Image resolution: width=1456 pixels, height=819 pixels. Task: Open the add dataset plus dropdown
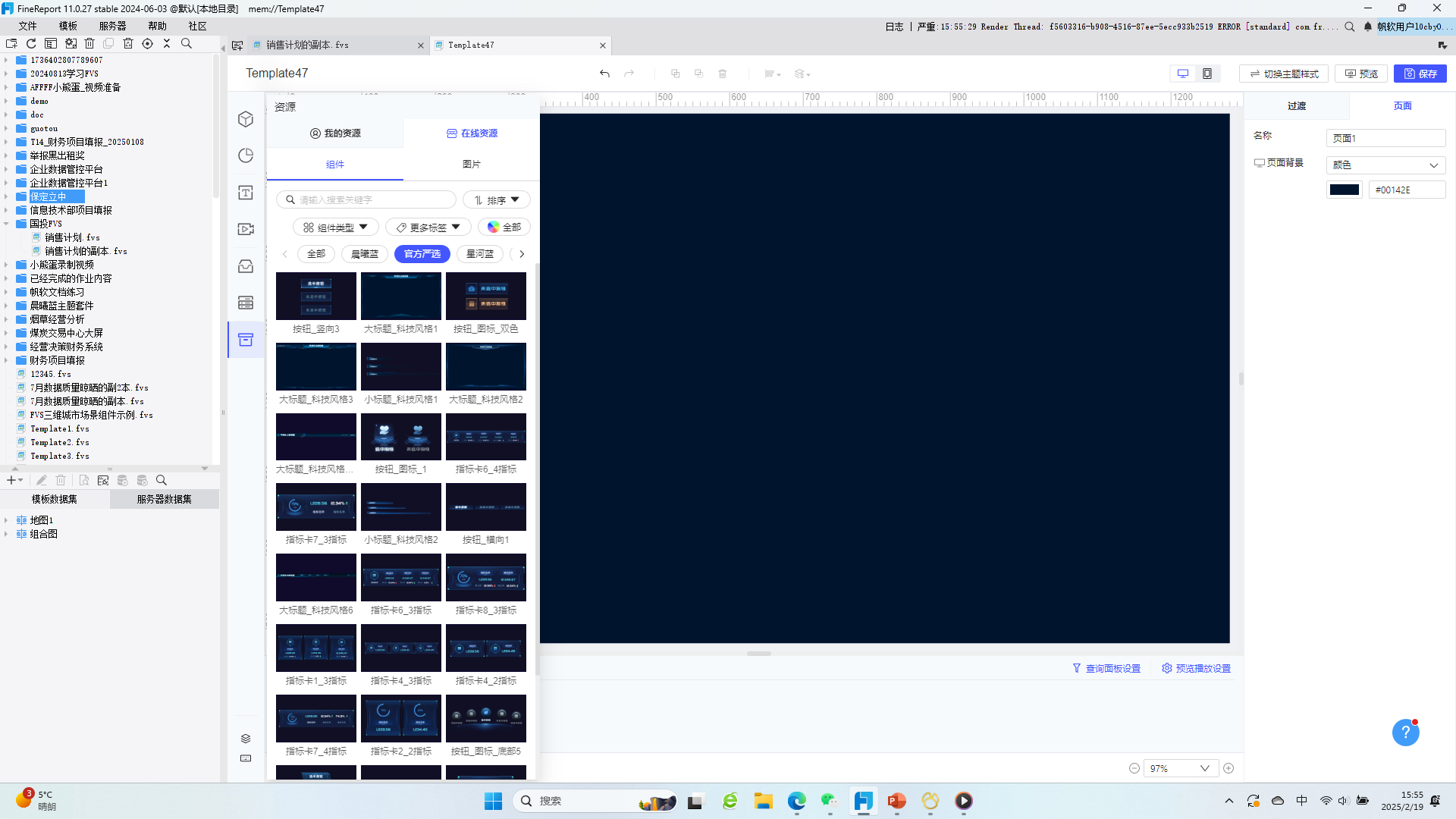tap(14, 480)
